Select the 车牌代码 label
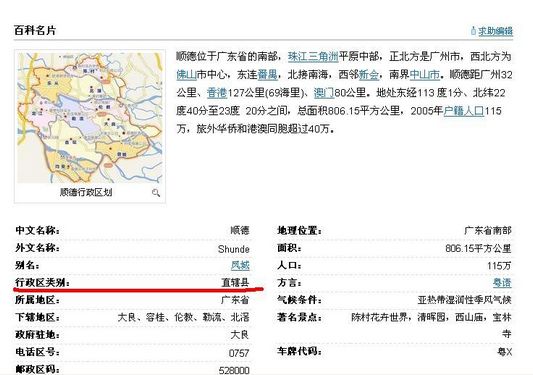This screenshot has height=375, width=533. 299,351
